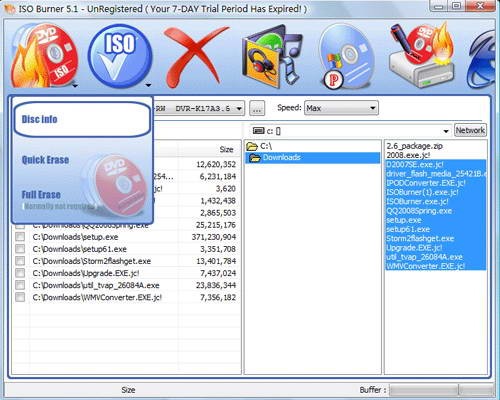Check the box for util_tvap_26084A.exe
The height and width of the screenshot is (400, 500).
pyautogui.click(x=20, y=285)
